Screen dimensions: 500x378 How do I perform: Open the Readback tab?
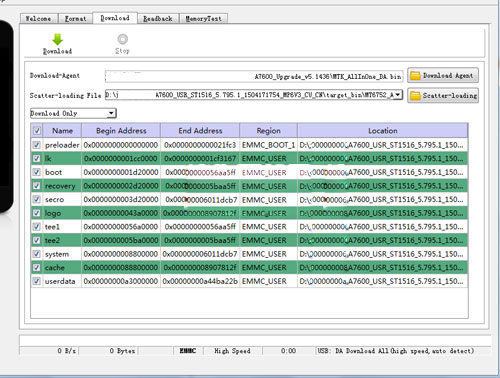click(158, 19)
